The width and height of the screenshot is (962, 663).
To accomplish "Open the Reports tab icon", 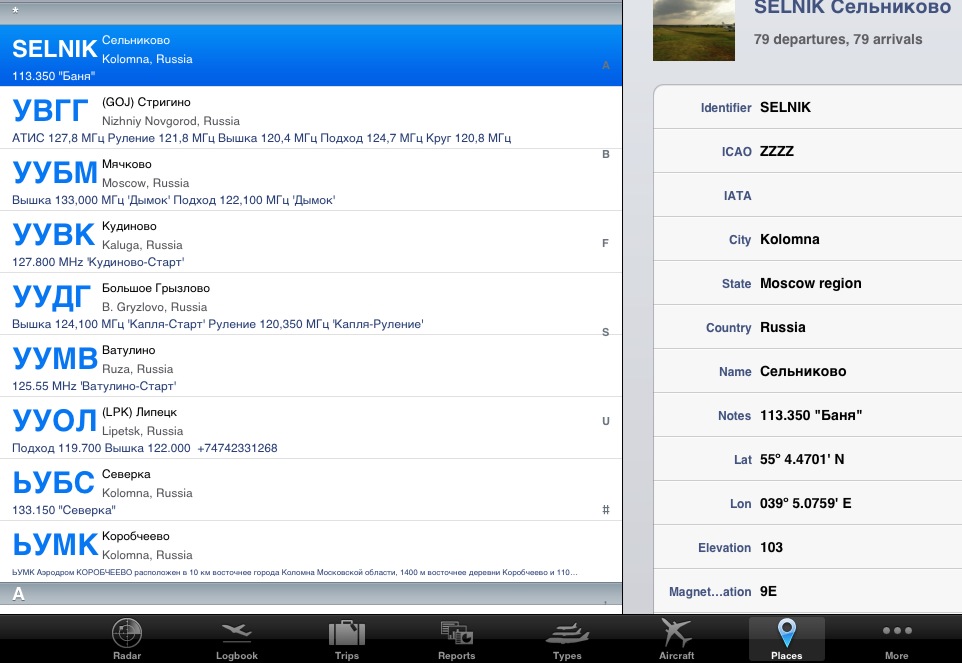I will point(457,634).
